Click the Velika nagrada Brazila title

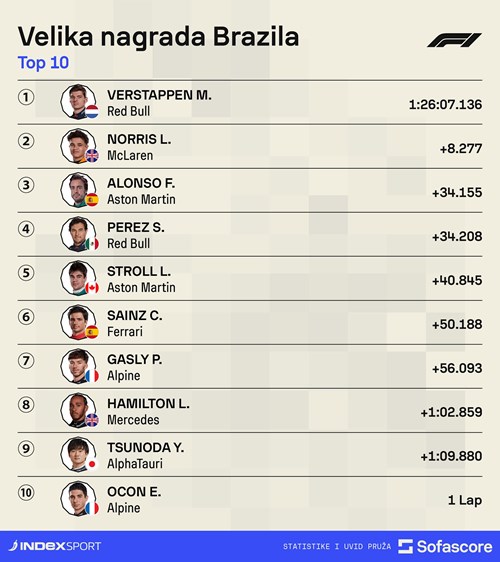pyautogui.click(x=158, y=37)
